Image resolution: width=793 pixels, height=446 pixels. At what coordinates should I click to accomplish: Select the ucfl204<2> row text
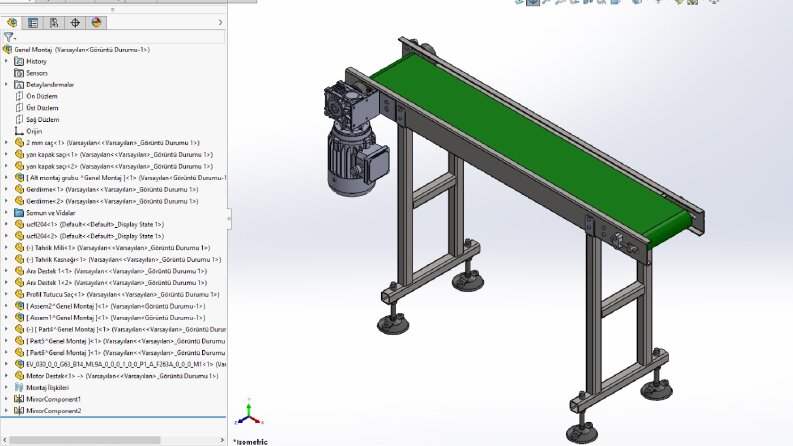pos(95,236)
